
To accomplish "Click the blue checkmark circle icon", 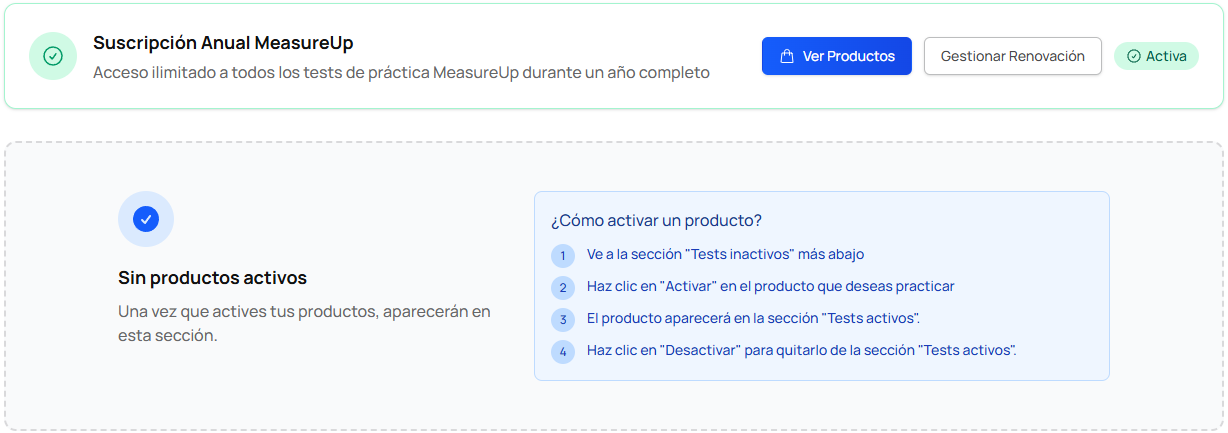I will [146, 219].
